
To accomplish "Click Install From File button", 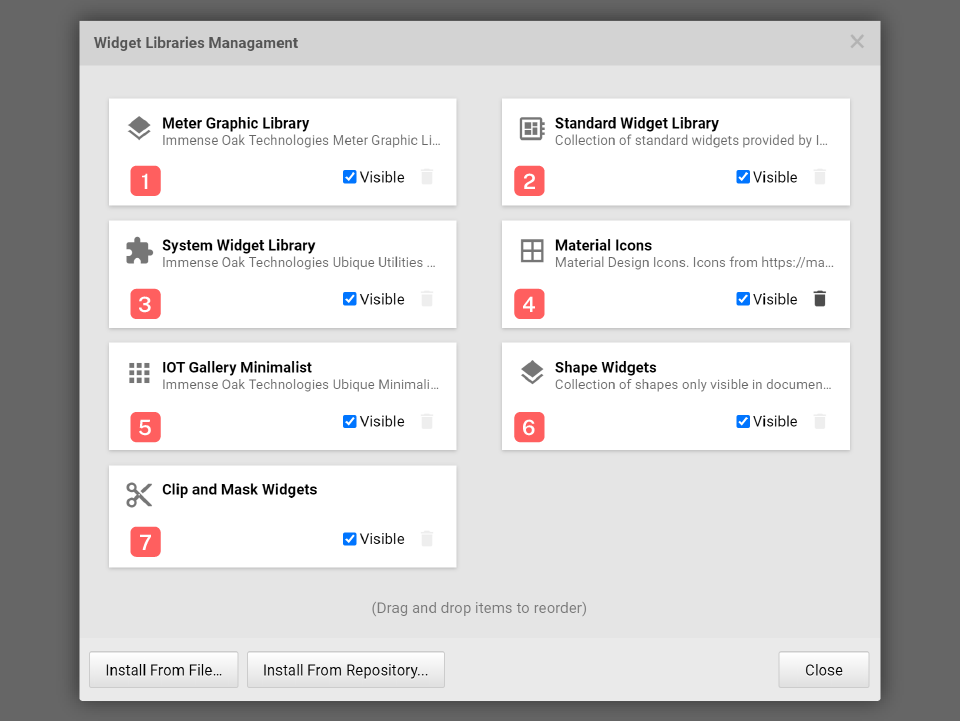I will click(164, 670).
